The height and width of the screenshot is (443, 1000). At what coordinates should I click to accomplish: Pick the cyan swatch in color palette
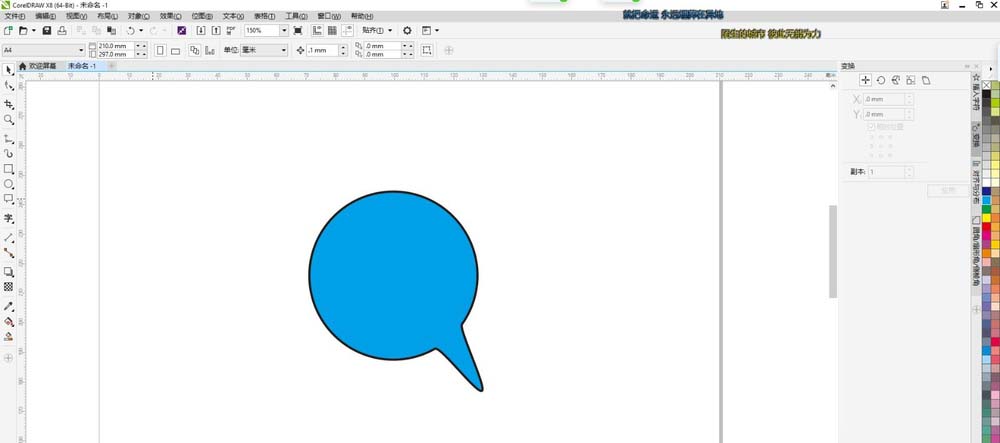click(987, 200)
